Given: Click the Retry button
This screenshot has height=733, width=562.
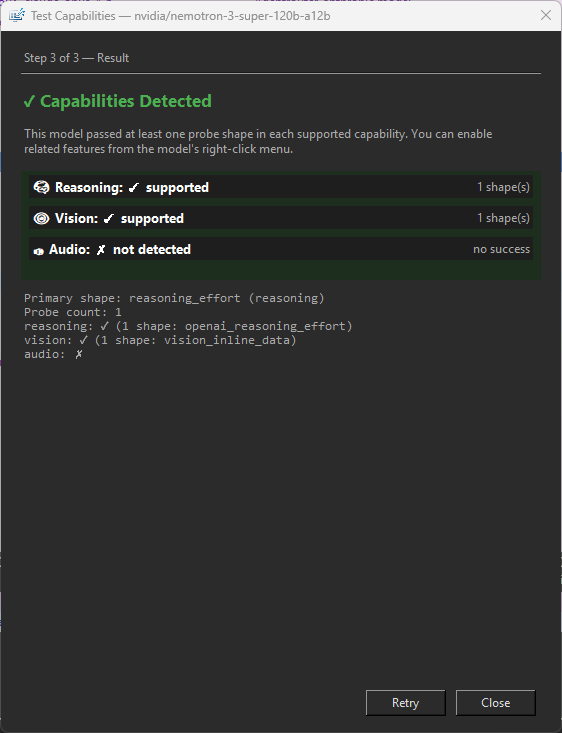Looking at the screenshot, I should click(x=405, y=703).
